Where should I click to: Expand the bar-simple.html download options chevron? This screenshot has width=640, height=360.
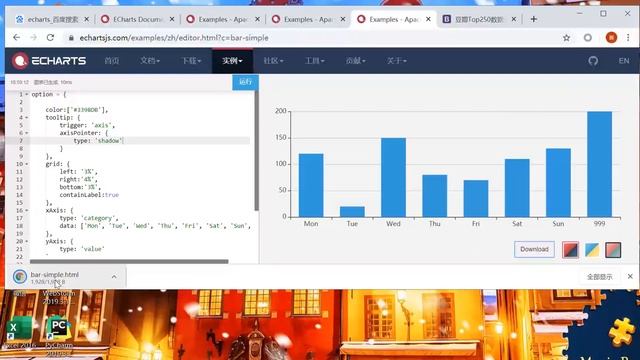pos(114,276)
